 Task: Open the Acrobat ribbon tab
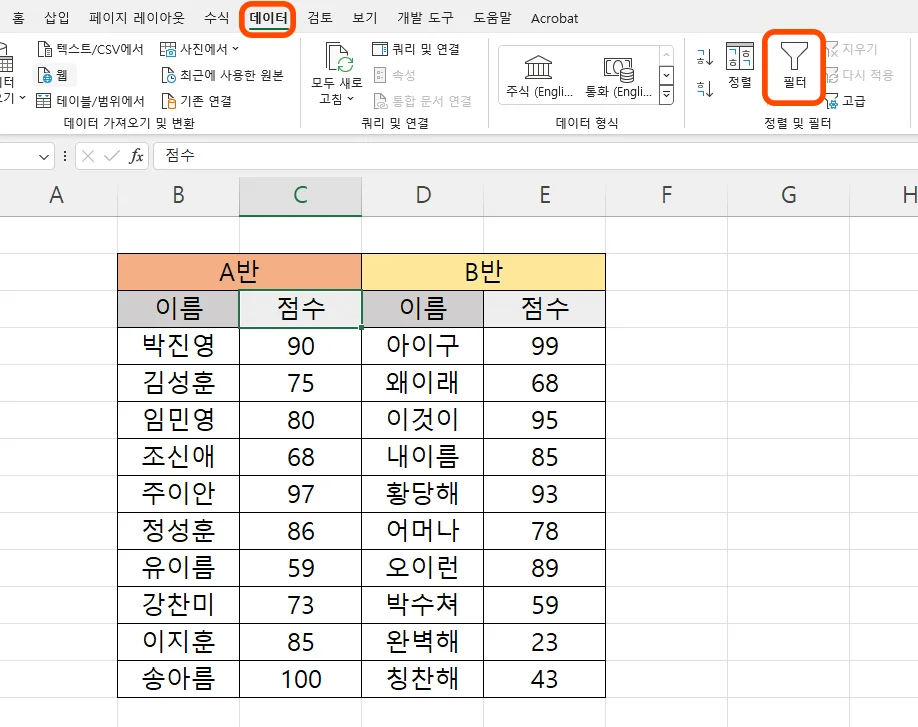554,17
